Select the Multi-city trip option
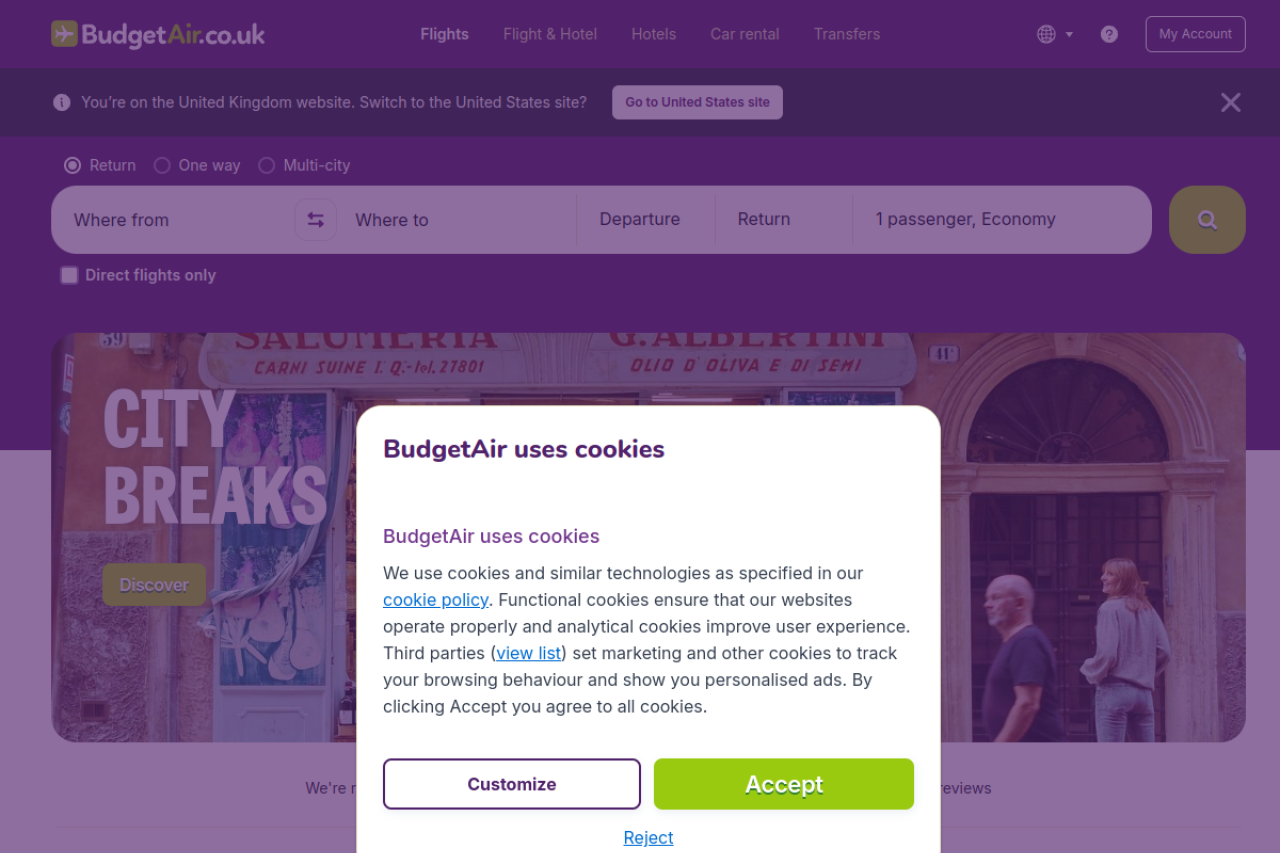The width and height of the screenshot is (1280, 853). (x=267, y=166)
